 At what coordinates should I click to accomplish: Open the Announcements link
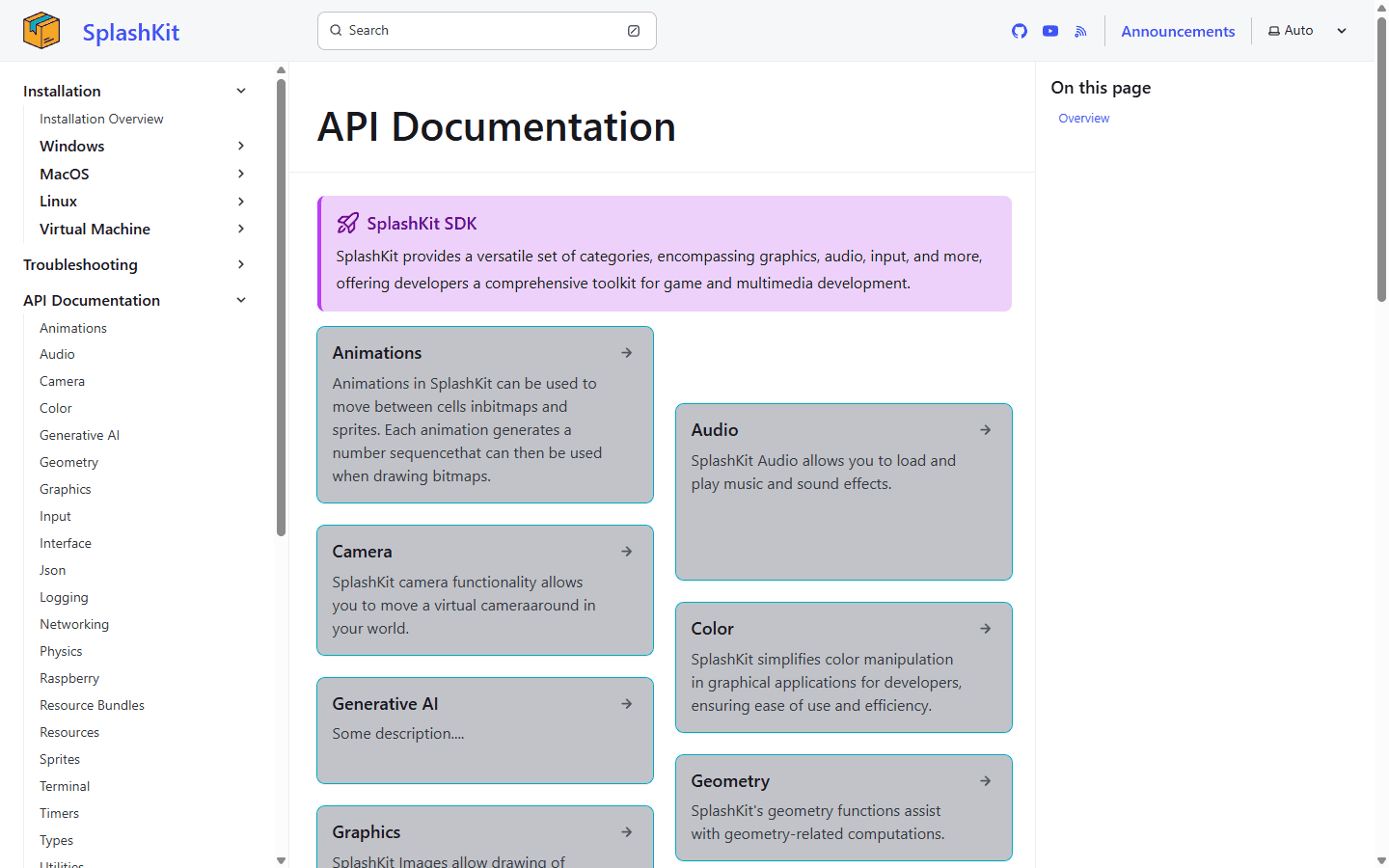click(1178, 31)
